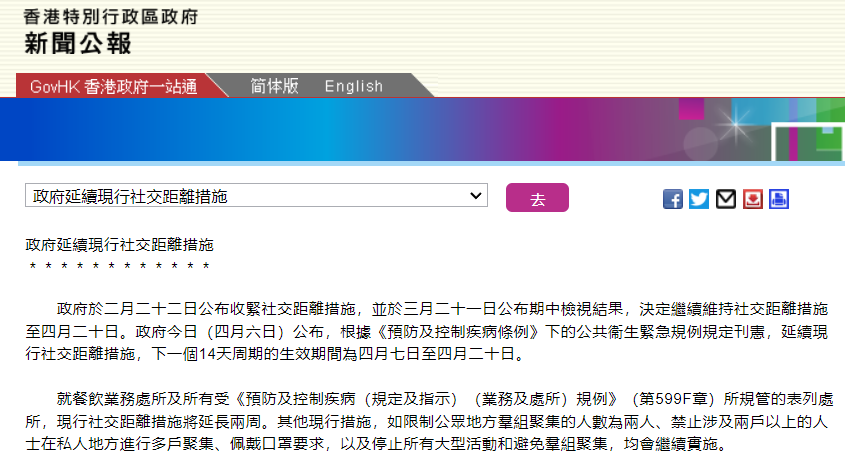
Task: Click the article headline above the asterisks
Action: click(x=119, y=244)
